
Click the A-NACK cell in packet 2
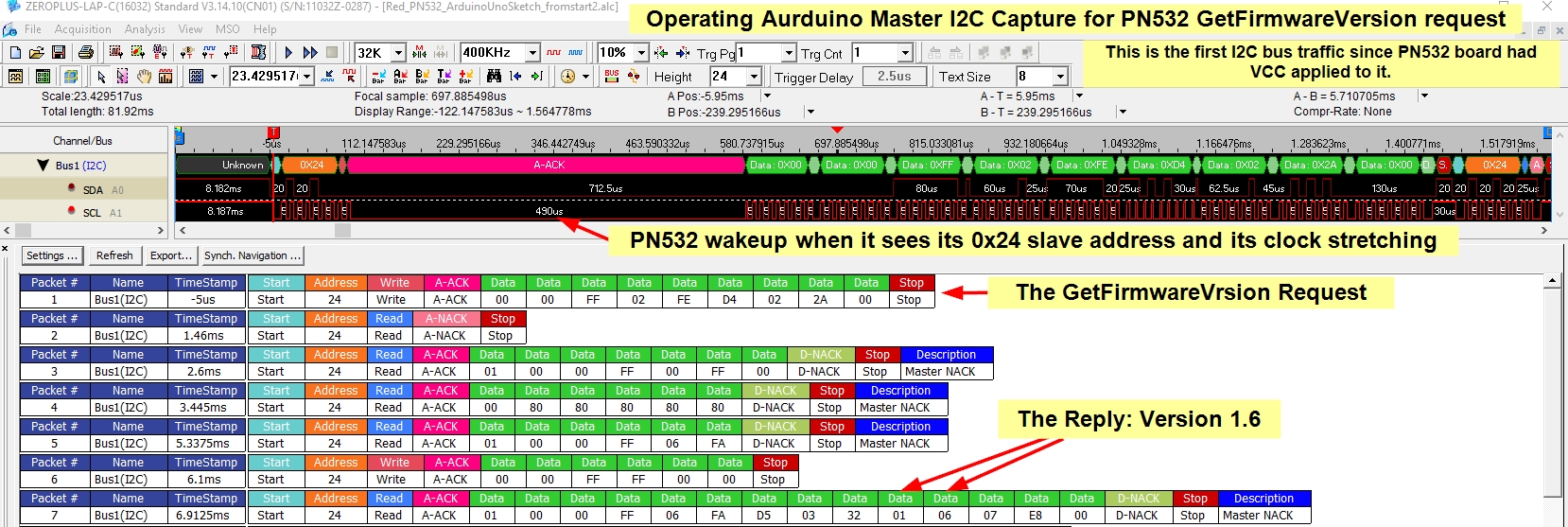444,336
